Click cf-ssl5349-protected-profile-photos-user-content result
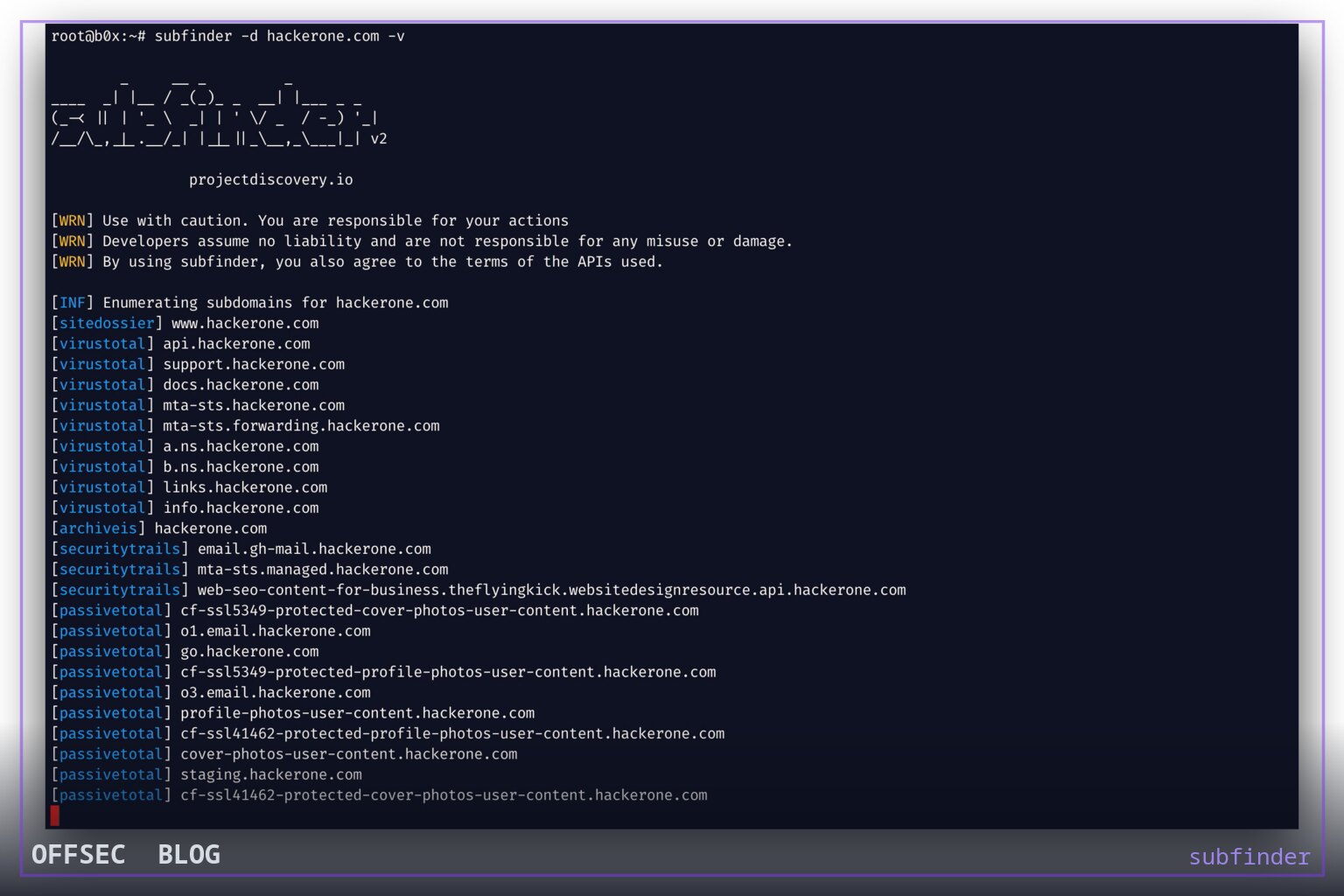The height and width of the screenshot is (896, 1344). (x=448, y=672)
